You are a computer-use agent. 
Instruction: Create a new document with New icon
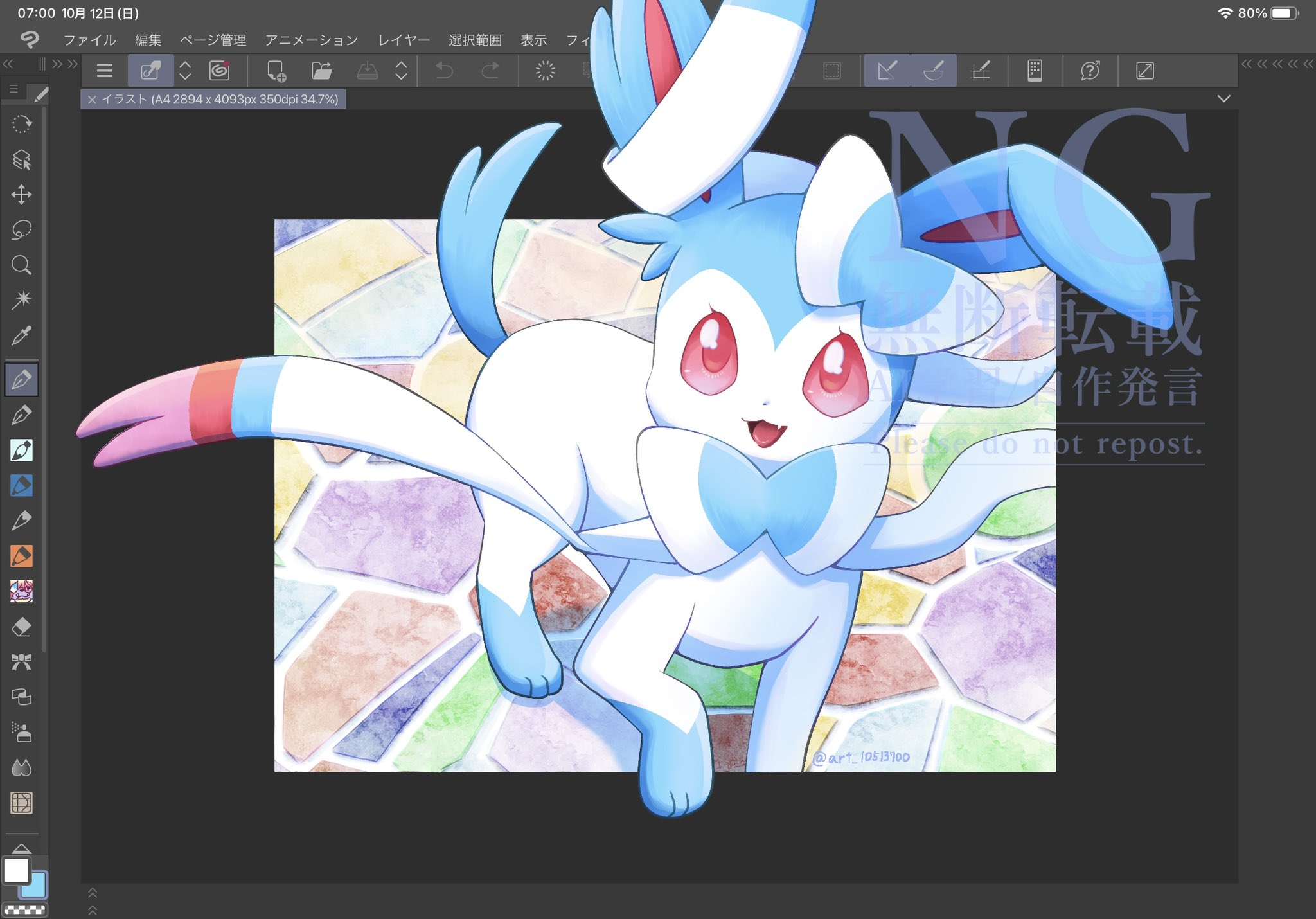276,71
